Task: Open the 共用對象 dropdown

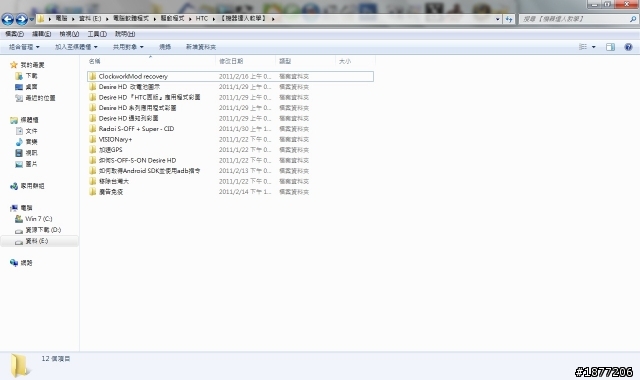Action: point(128,47)
